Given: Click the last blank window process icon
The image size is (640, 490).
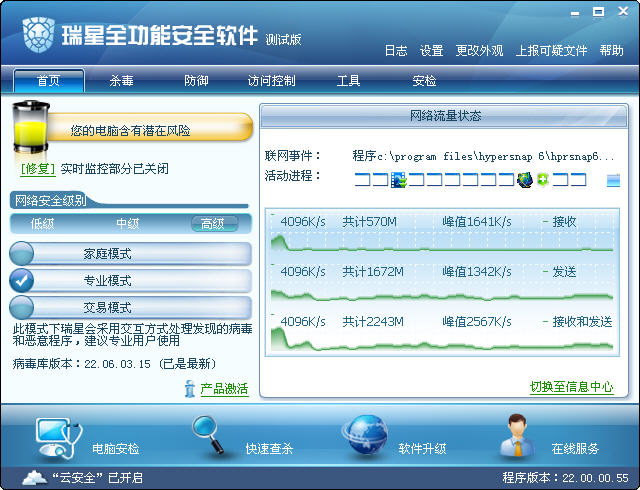Looking at the screenshot, I should pos(579,180).
